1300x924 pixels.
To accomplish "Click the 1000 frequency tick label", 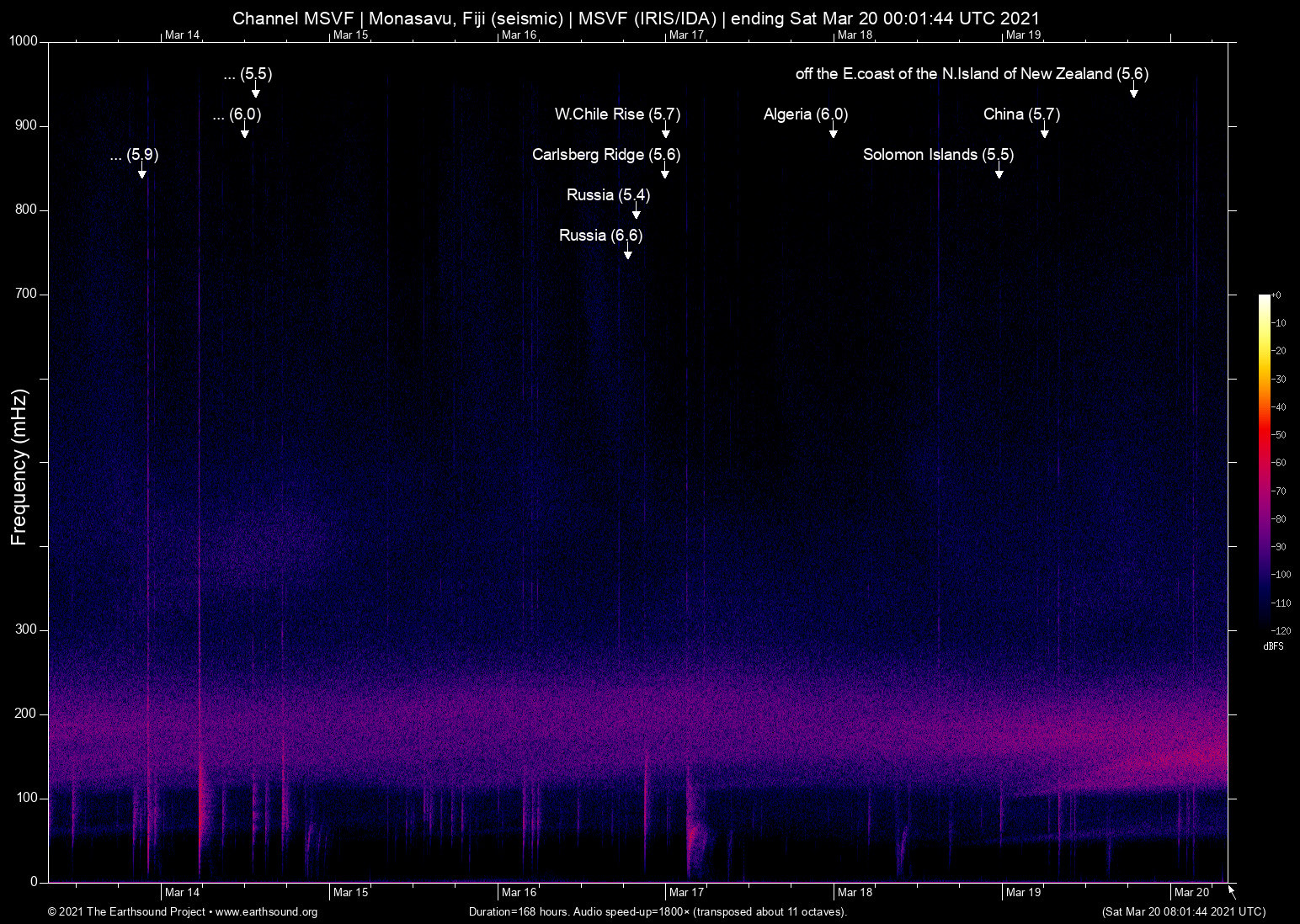I will point(22,40).
